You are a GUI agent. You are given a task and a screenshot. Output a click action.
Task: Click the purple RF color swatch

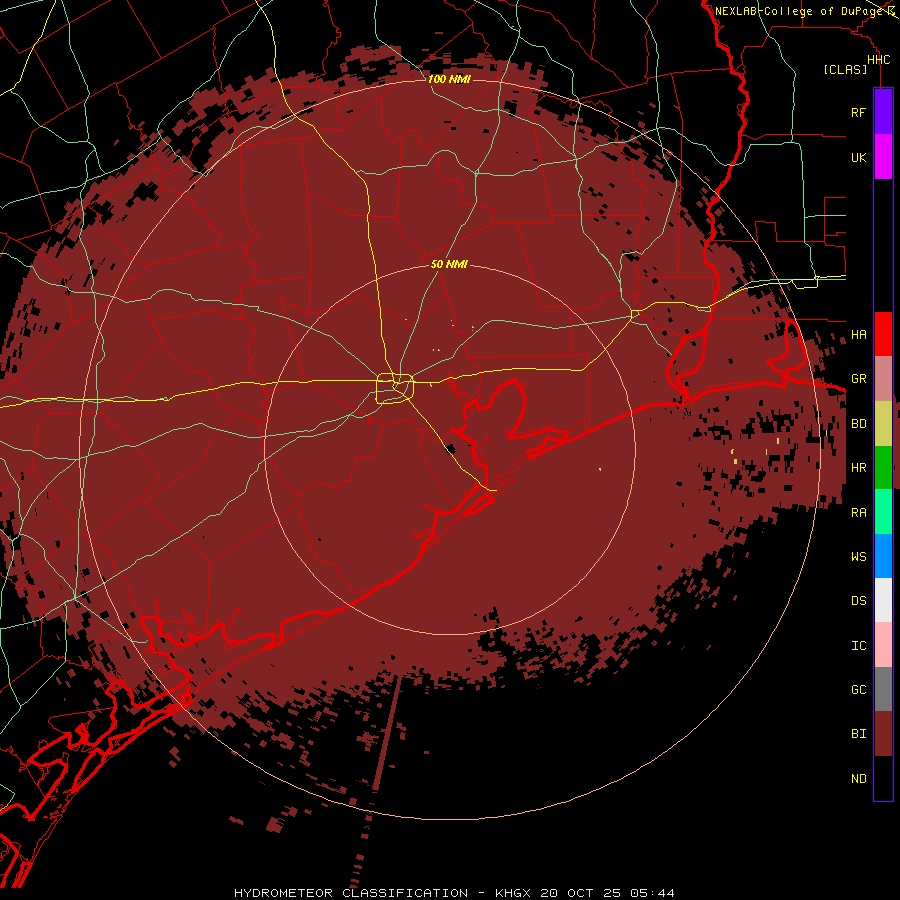[x=883, y=112]
